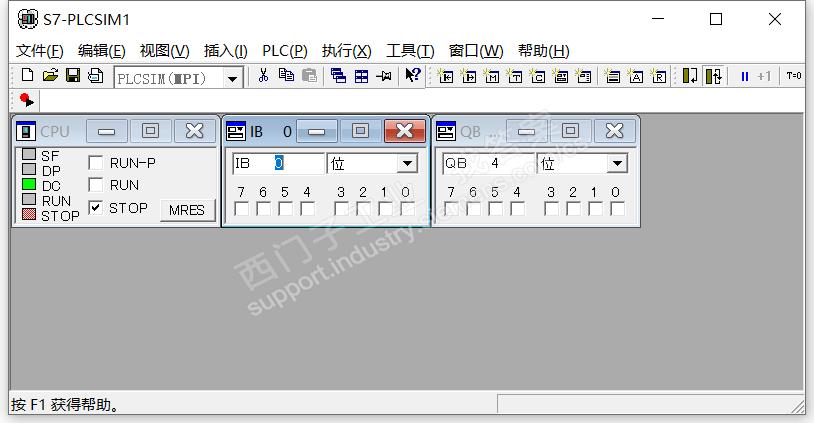Viewport: 814px width, 423px height.
Task: Open the 帮助(H) menu
Action: (544, 51)
